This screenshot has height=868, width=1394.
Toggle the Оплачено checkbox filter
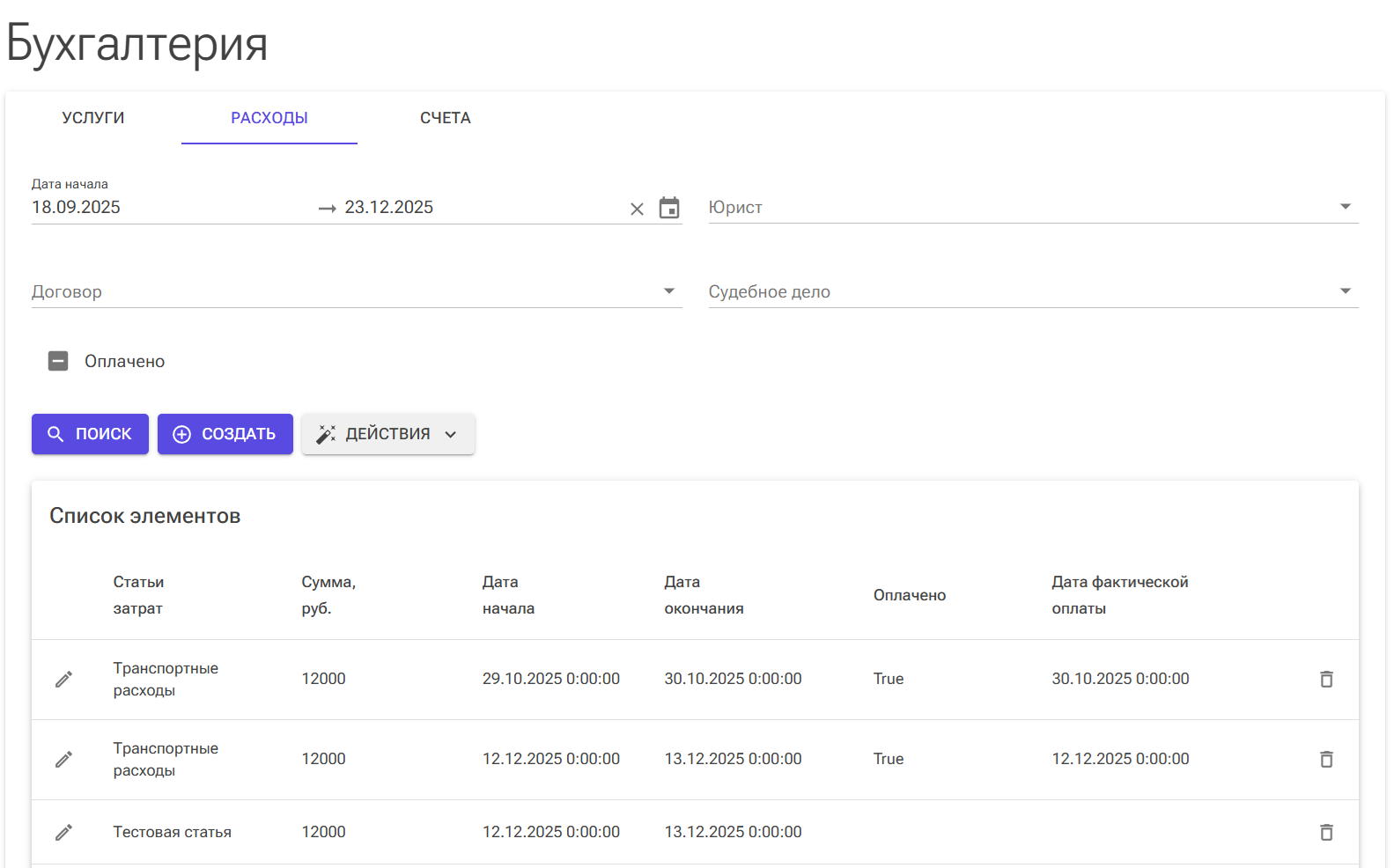click(x=58, y=361)
